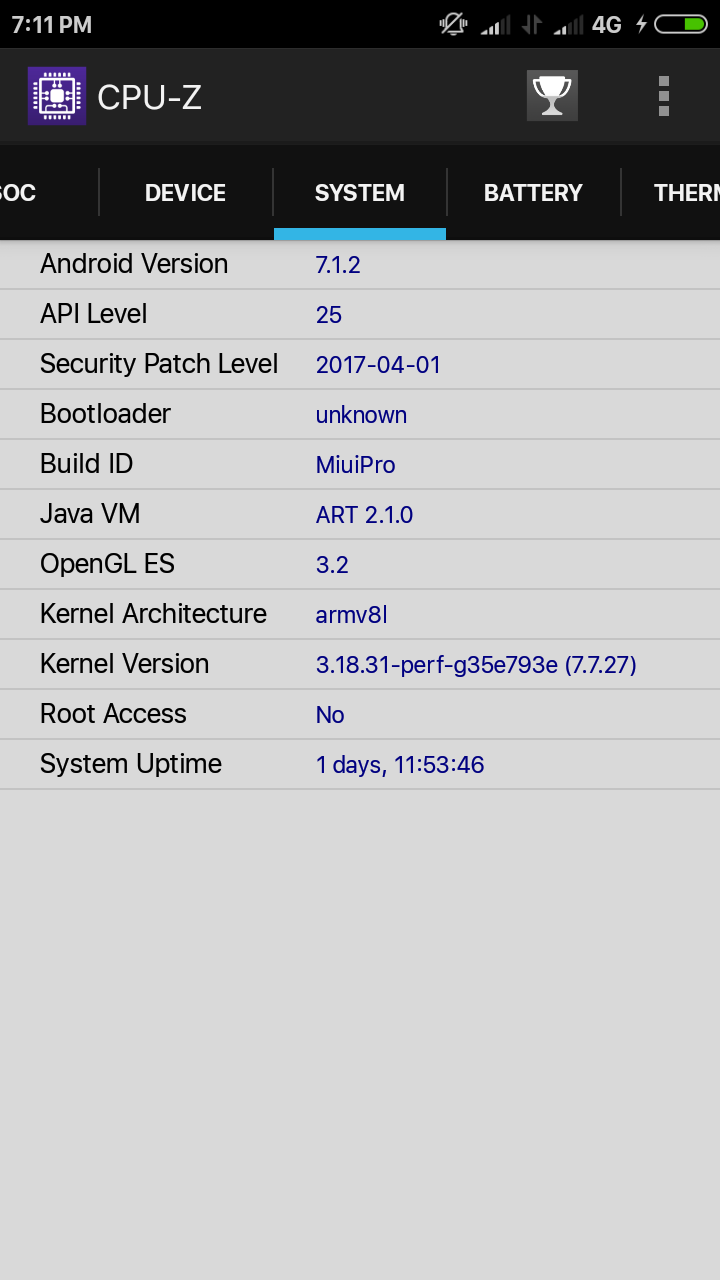Tap the first SIM signal bars
The image size is (720, 1280).
pos(496,25)
